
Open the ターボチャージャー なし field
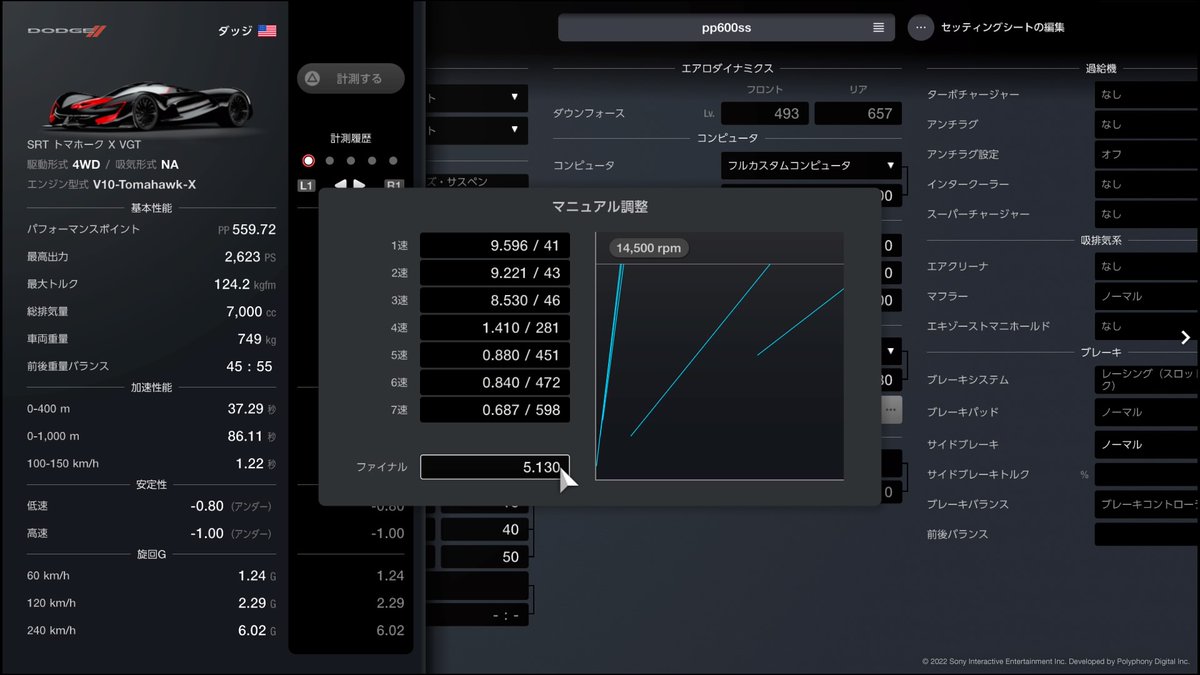tap(1147, 94)
